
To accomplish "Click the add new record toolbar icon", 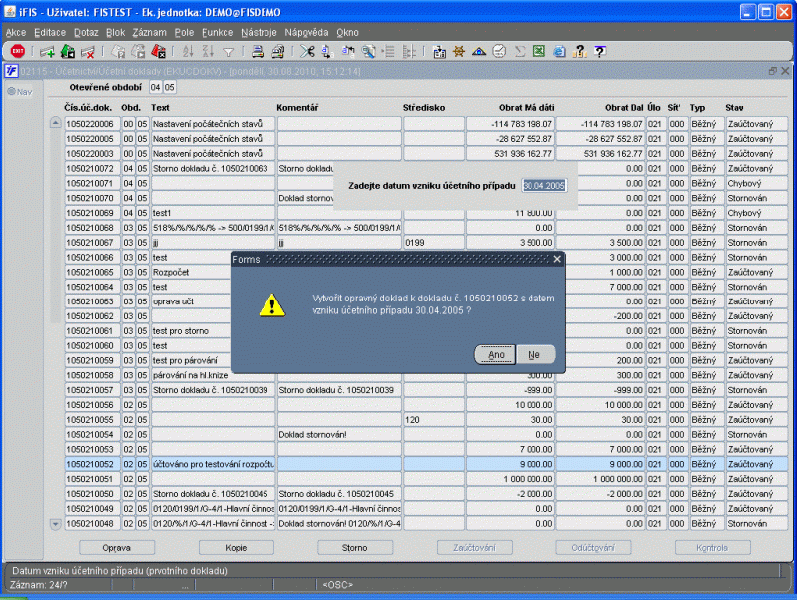I will click(47, 51).
